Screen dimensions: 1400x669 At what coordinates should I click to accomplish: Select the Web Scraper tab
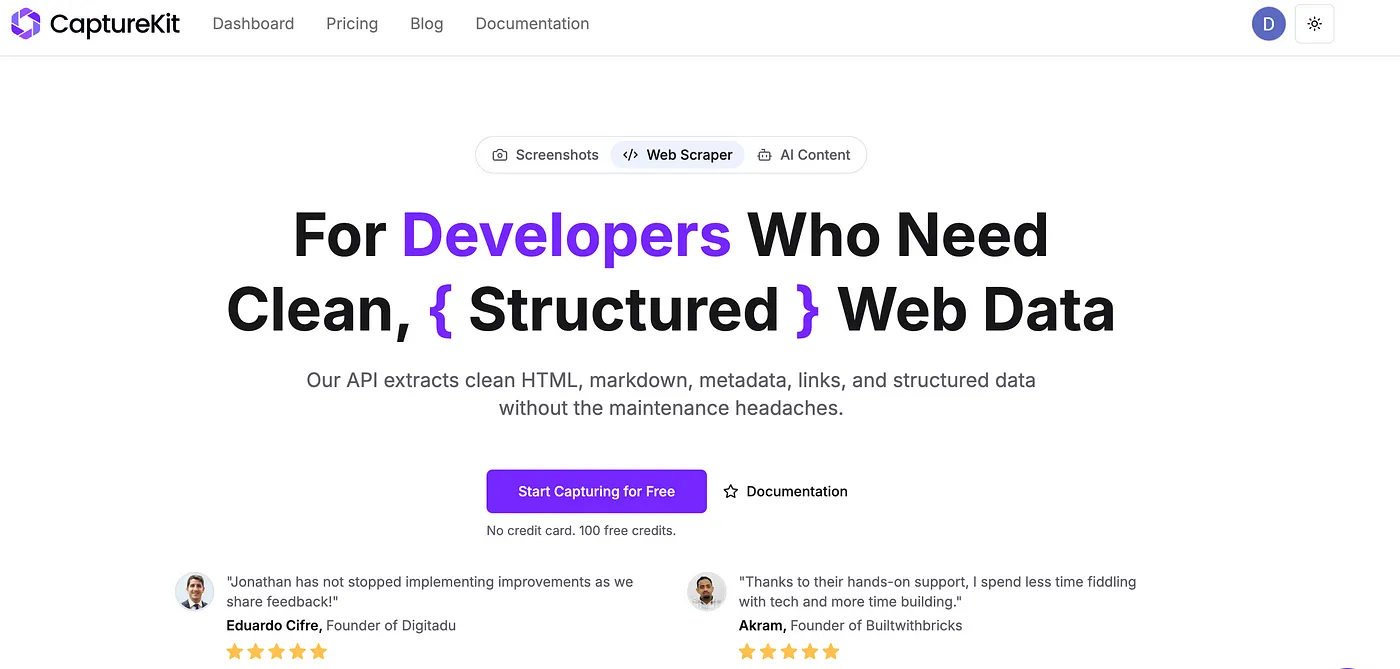pyautogui.click(x=678, y=155)
